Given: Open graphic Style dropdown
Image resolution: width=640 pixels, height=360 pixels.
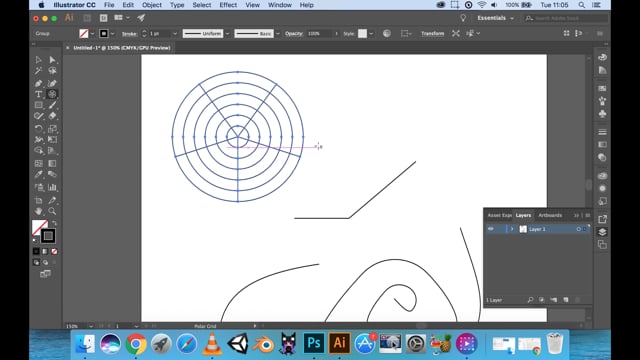Looking at the screenshot, I should 371,33.
